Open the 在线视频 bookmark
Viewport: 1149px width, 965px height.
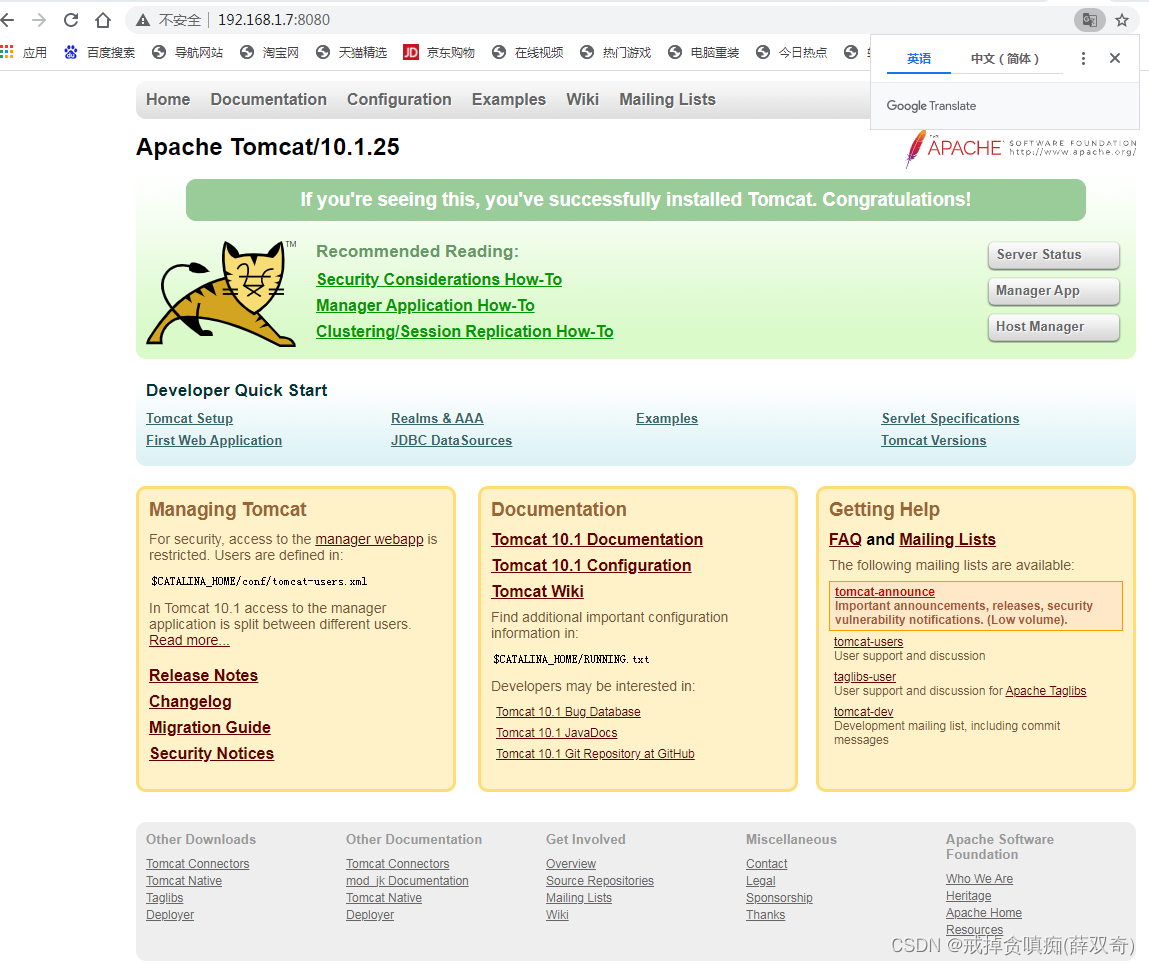point(528,52)
